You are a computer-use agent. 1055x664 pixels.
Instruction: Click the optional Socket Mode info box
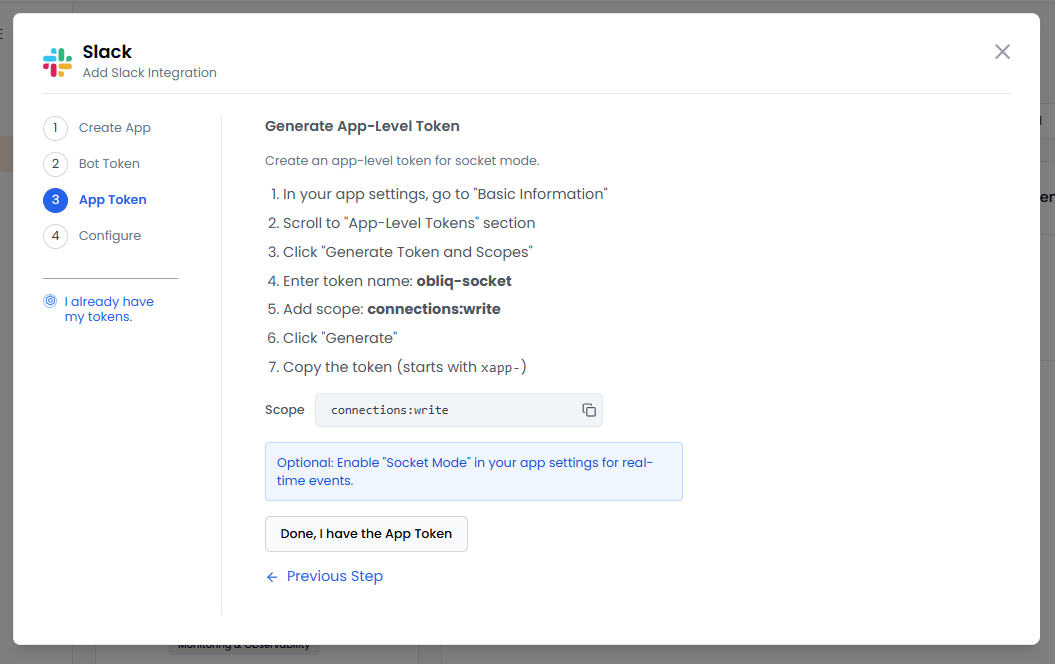(x=473, y=471)
